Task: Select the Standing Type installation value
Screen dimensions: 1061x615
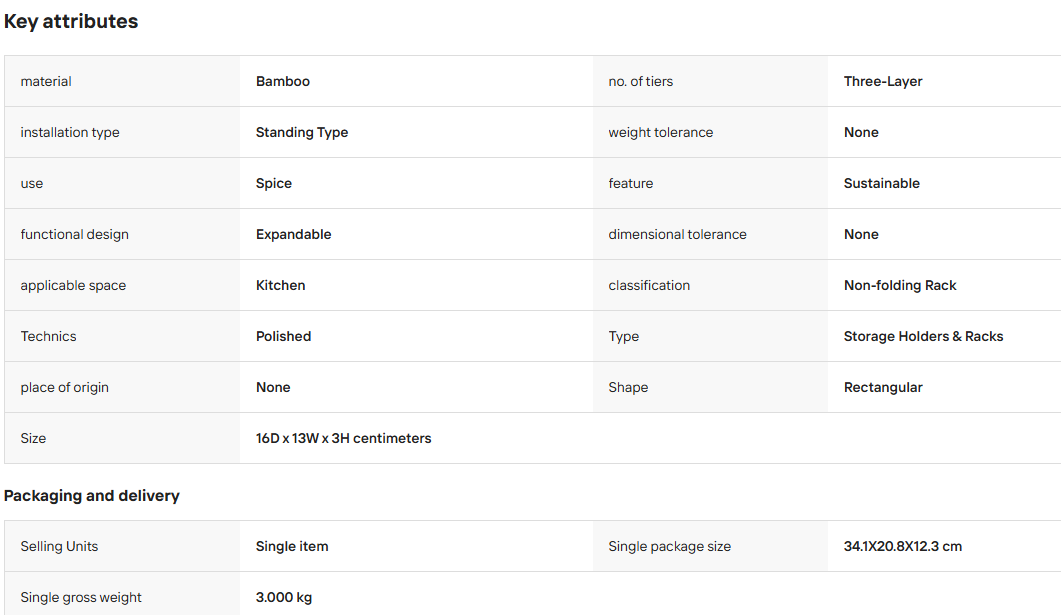Action: (x=302, y=133)
